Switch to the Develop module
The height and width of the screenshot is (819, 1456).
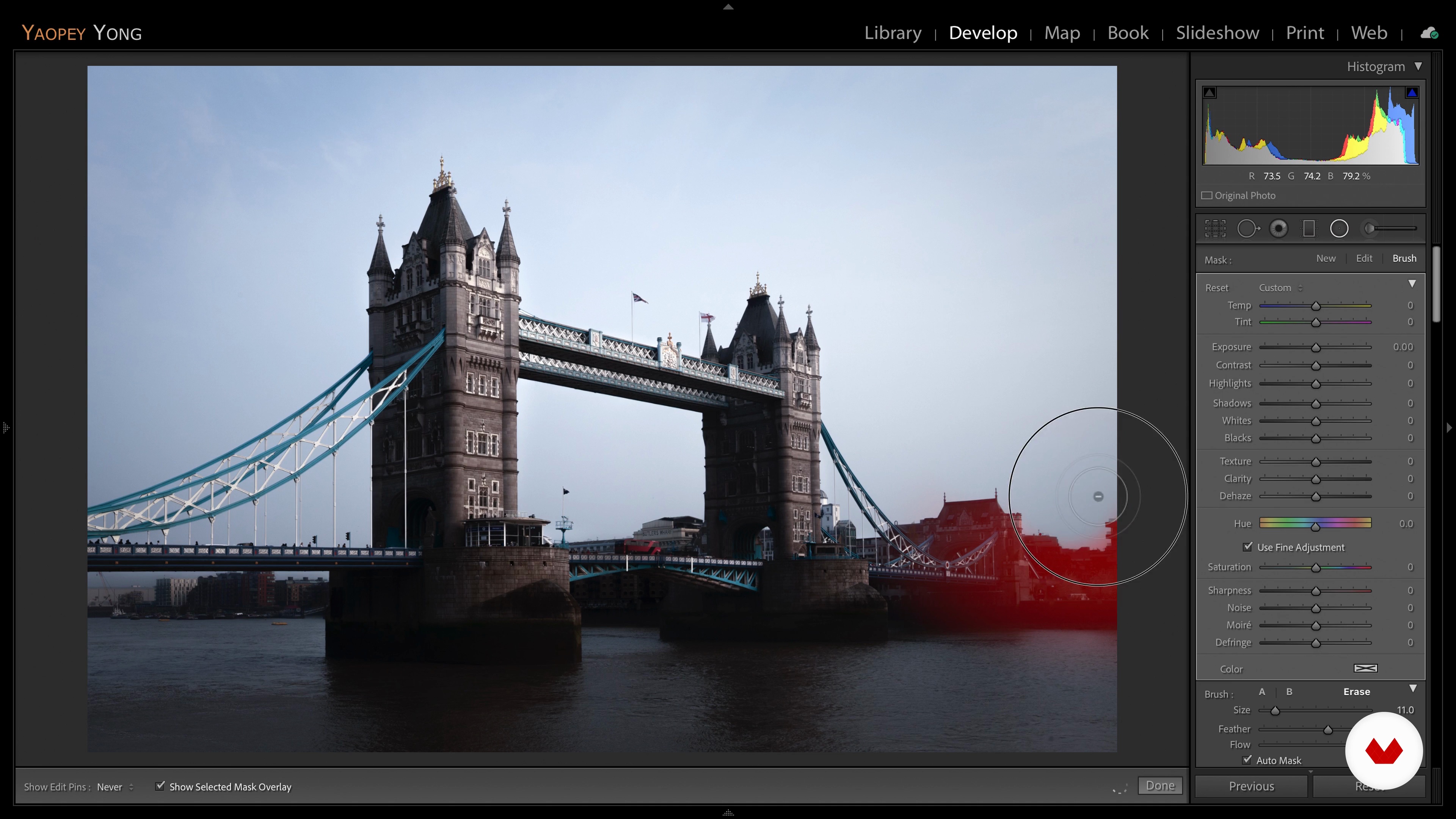tap(983, 33)
